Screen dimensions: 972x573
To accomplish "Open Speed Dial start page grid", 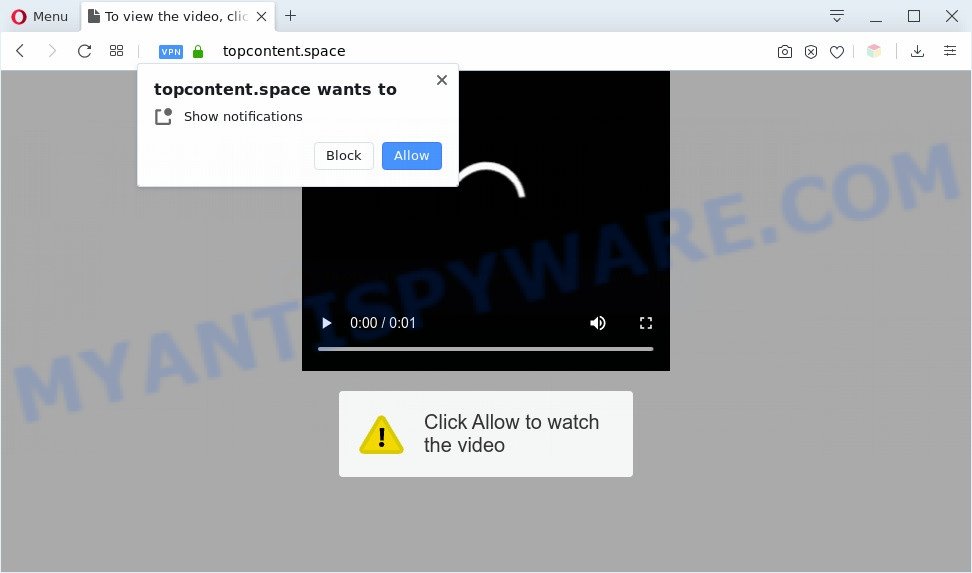I will click(x=117, y=51).
